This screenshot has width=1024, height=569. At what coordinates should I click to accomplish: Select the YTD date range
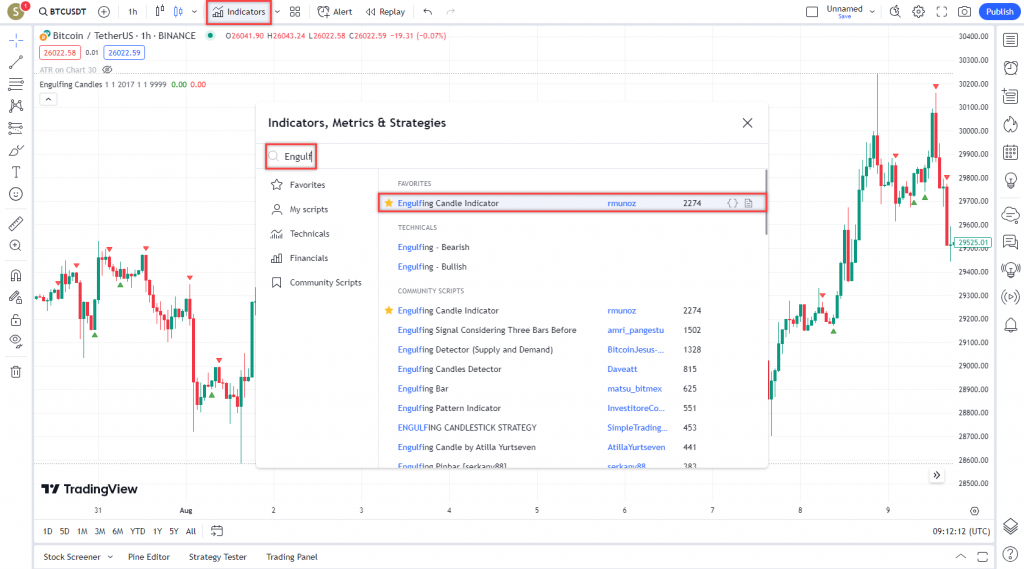pyautogui.click(x=137, y=531)
